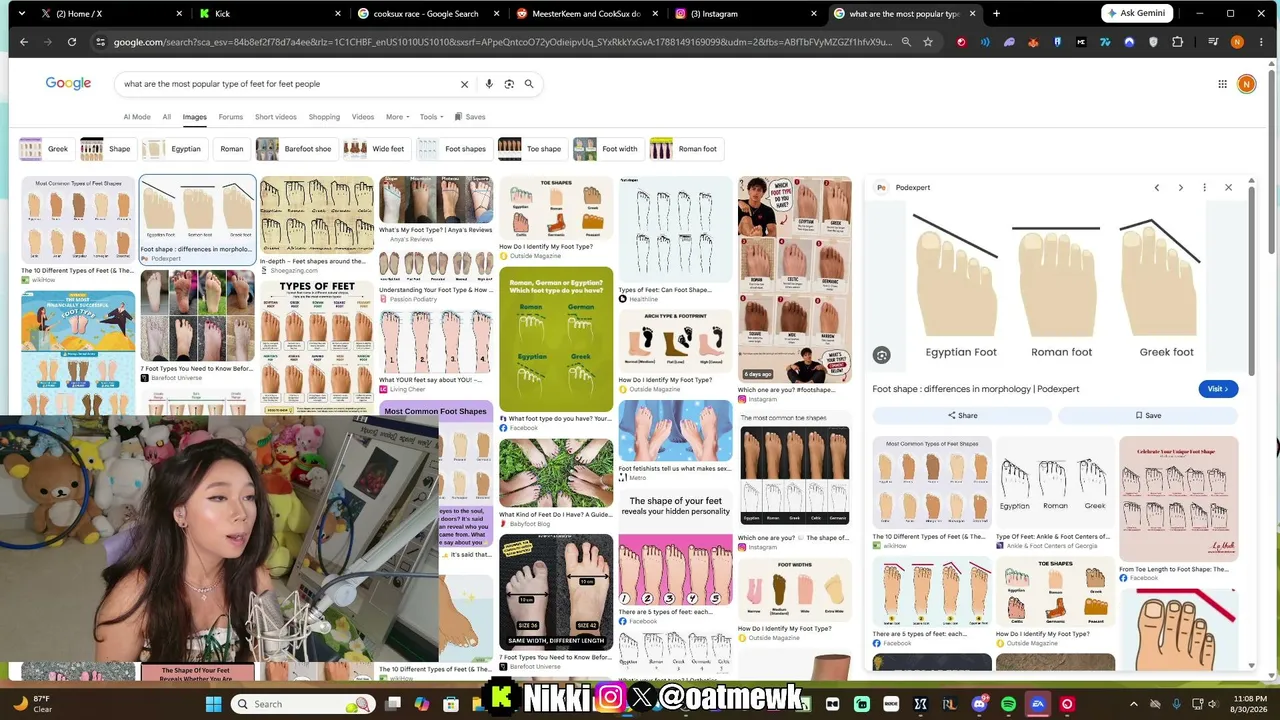
Task: Open a new browser tab
Action: click(x=996, y=14)
